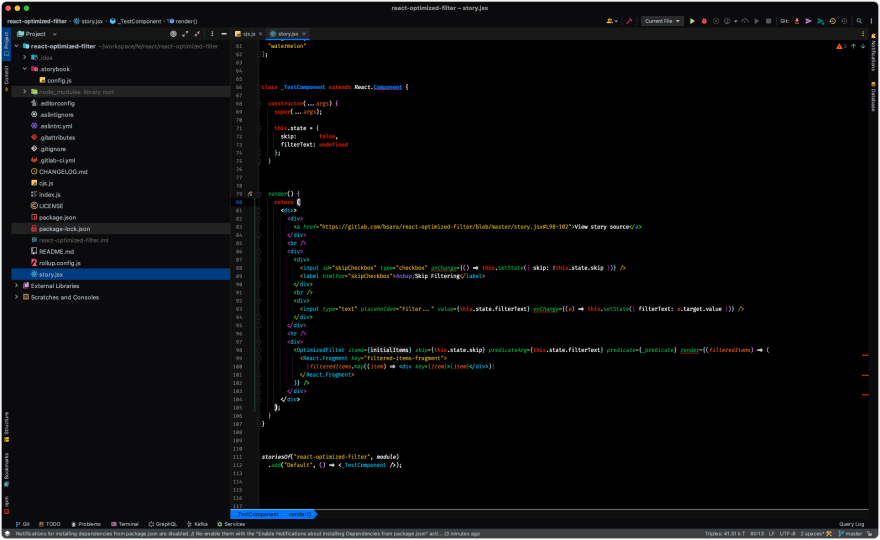Click _TestComponent breadcrumb at editor bottom
This screenshot has height=540, width=880.
pyautogui.click(x=256, y=515)
